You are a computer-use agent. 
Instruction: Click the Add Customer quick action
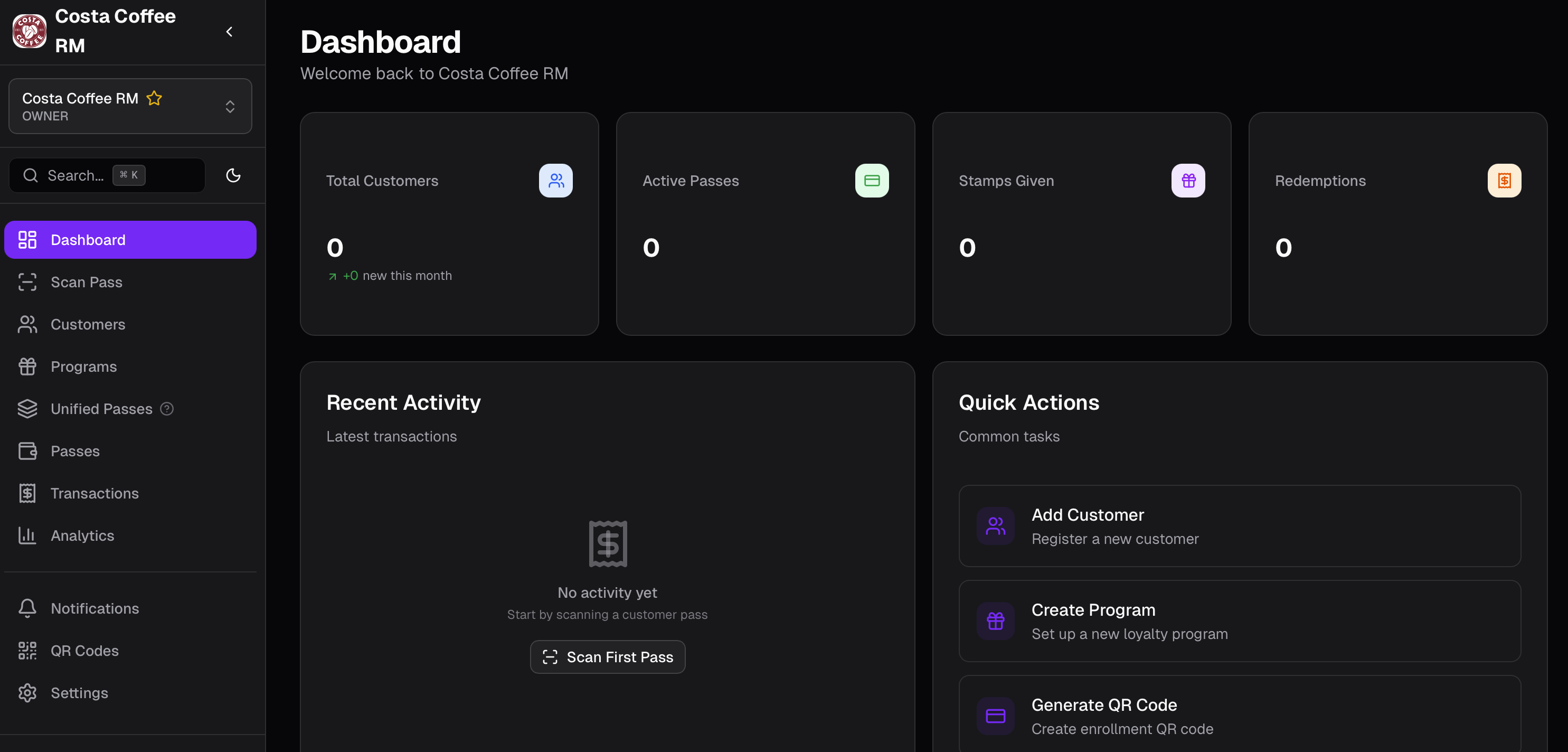point(1239,525)
